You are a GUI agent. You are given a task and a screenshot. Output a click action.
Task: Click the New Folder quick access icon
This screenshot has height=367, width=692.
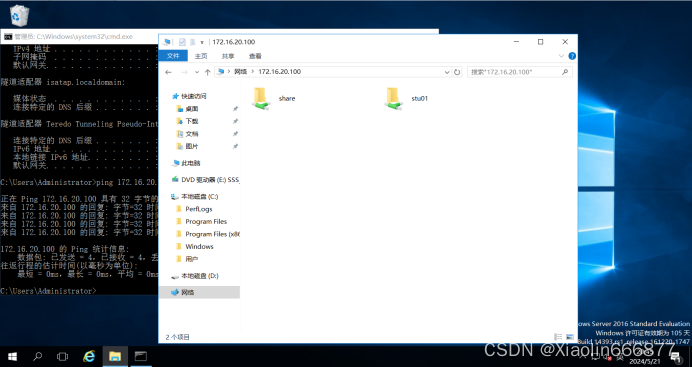pos(192,42)
